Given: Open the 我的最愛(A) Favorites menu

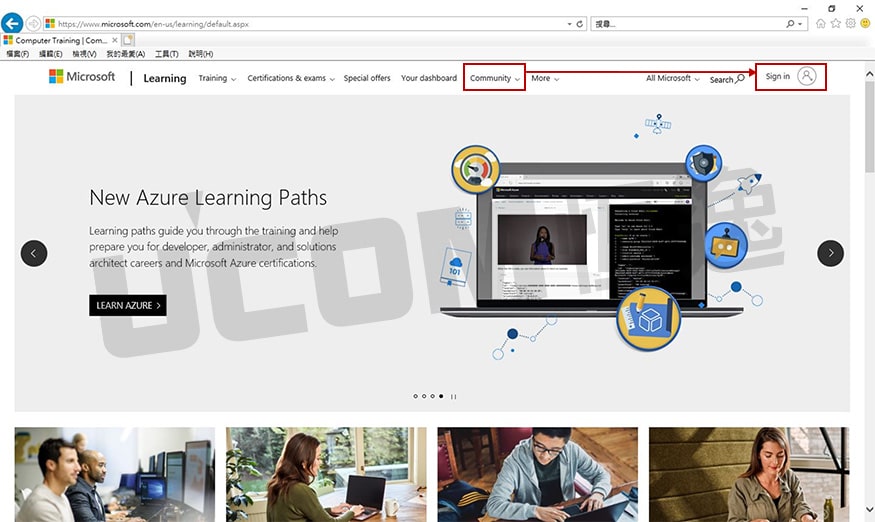Looking at the screenshot, I should pos(126,54).
